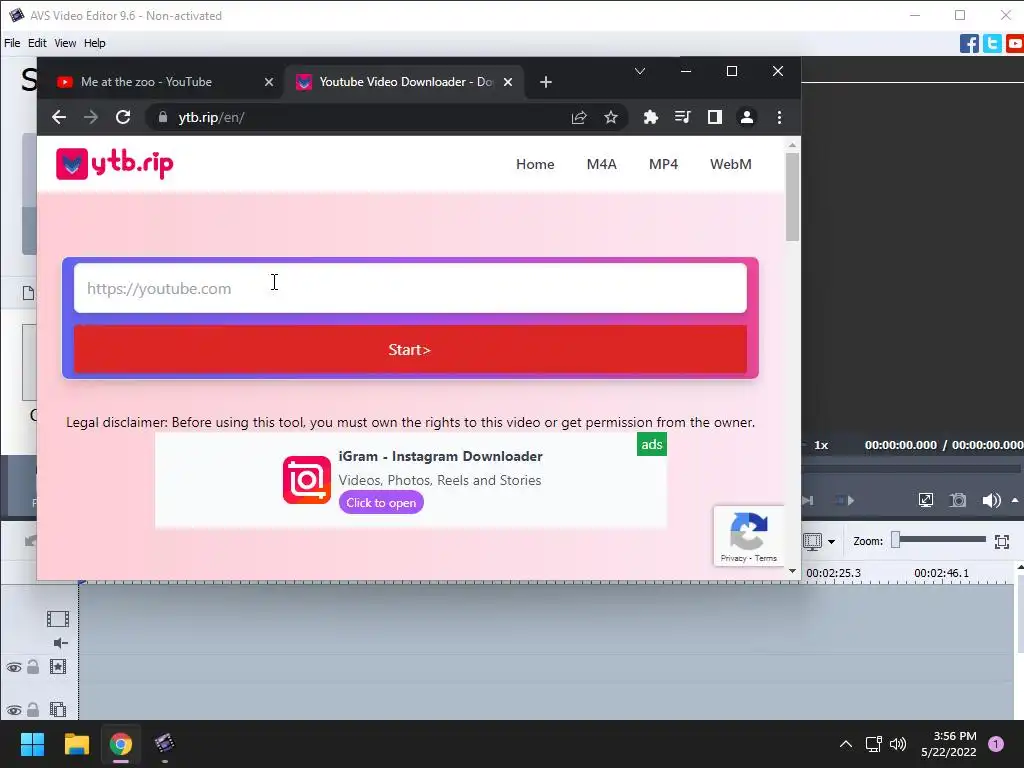This screenshot has width=1024, height=768.
Task: Click page scrollbar down arrow
Action: click(792, 571)
